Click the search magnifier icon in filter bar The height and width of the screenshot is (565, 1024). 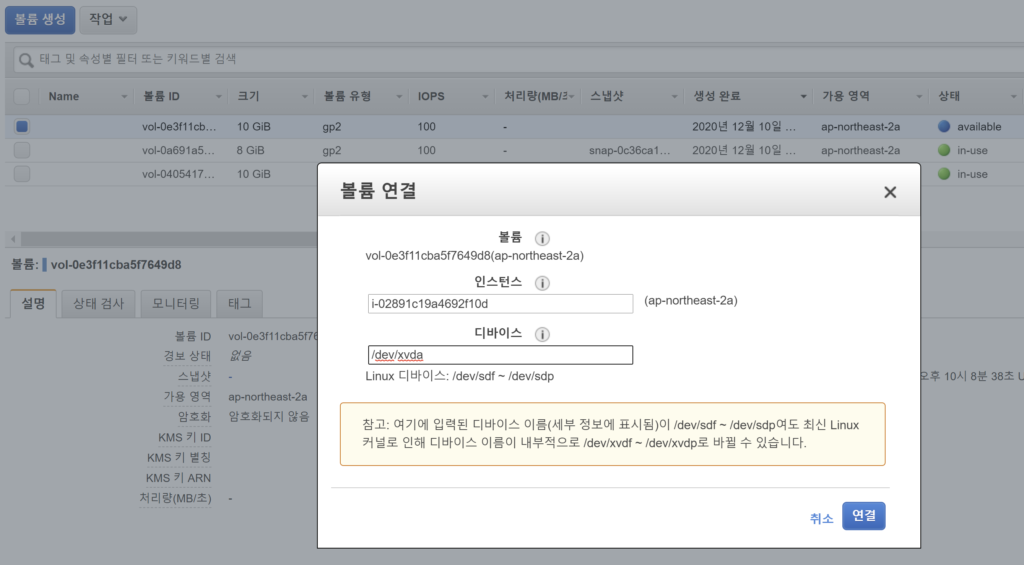[x=27, y=60]
